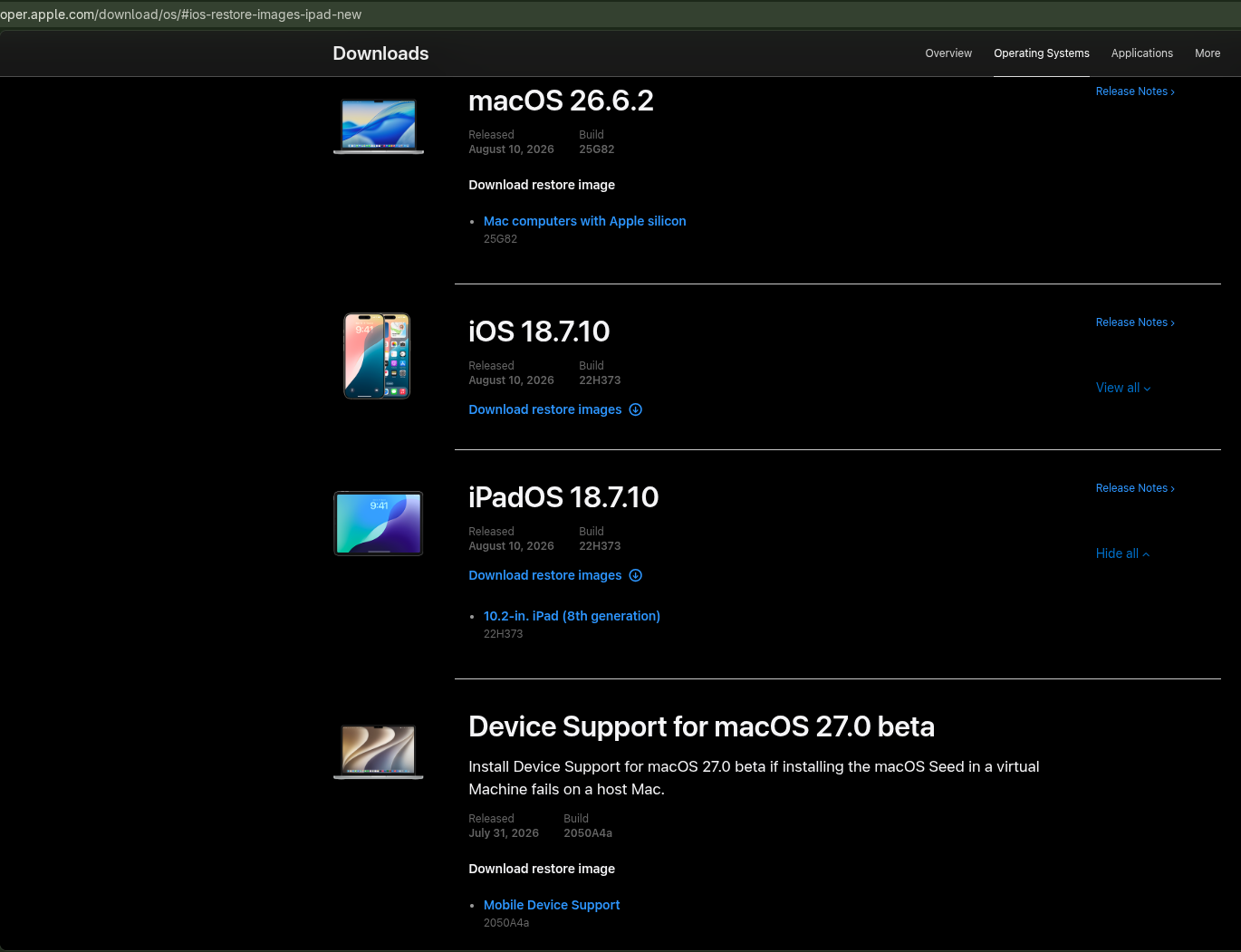Open the More tab
Screen dimensions: 1241x952
coord(1207,53)
